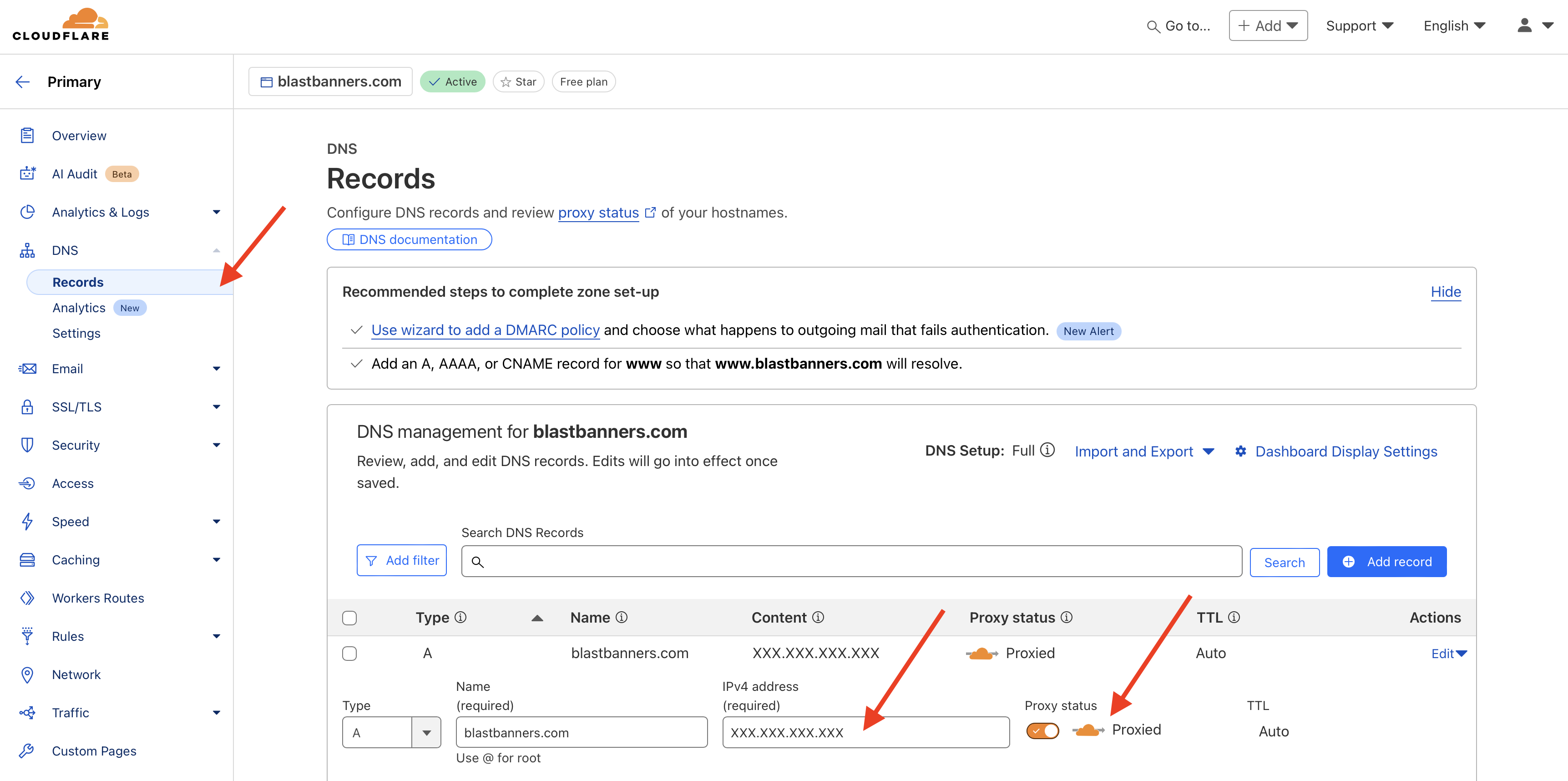Click the SSL/TLS padlock icon
This screenshot has width=1568, height=781.
click(27, 406)
